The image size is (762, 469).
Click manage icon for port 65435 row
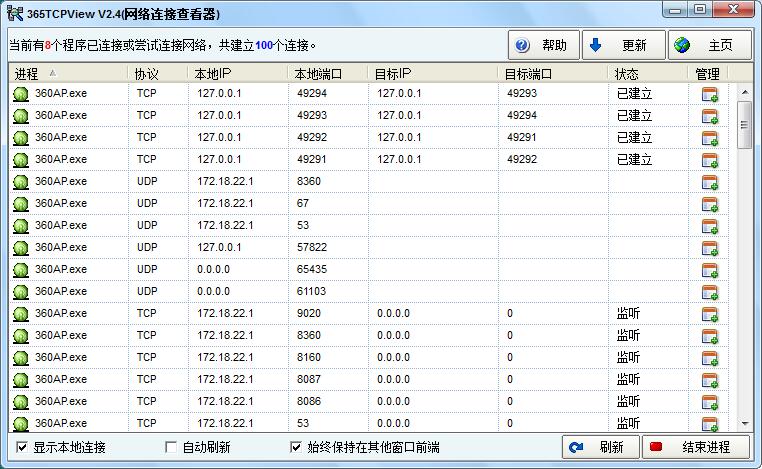(710, 270)
